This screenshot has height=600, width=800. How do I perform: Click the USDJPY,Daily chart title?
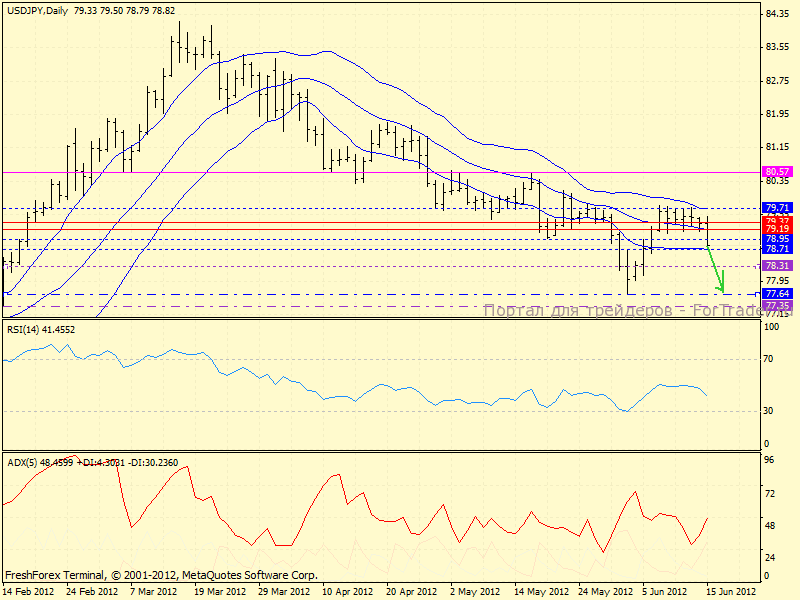(x=36, y=10)
